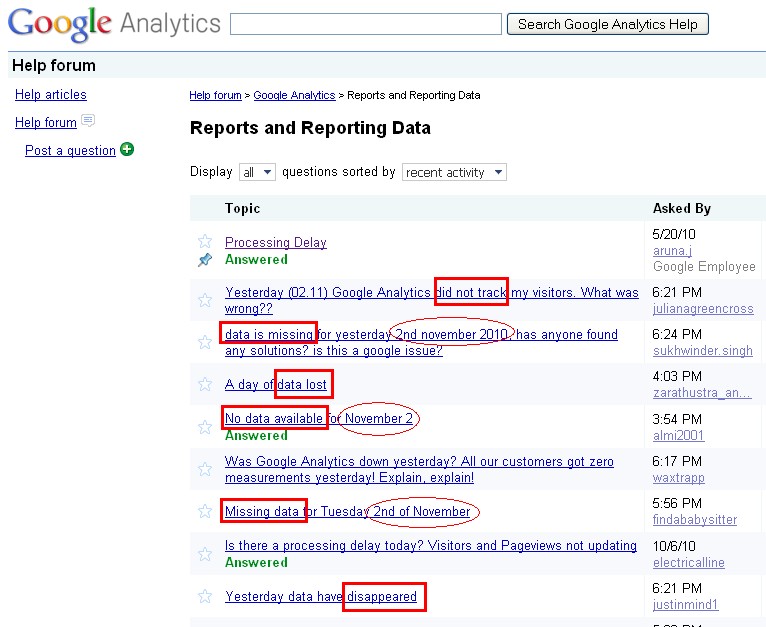Go to Google Analytics breadcrumb link
Image resolution: width=766 pixels, height=627 pixels.
point(295,95)
